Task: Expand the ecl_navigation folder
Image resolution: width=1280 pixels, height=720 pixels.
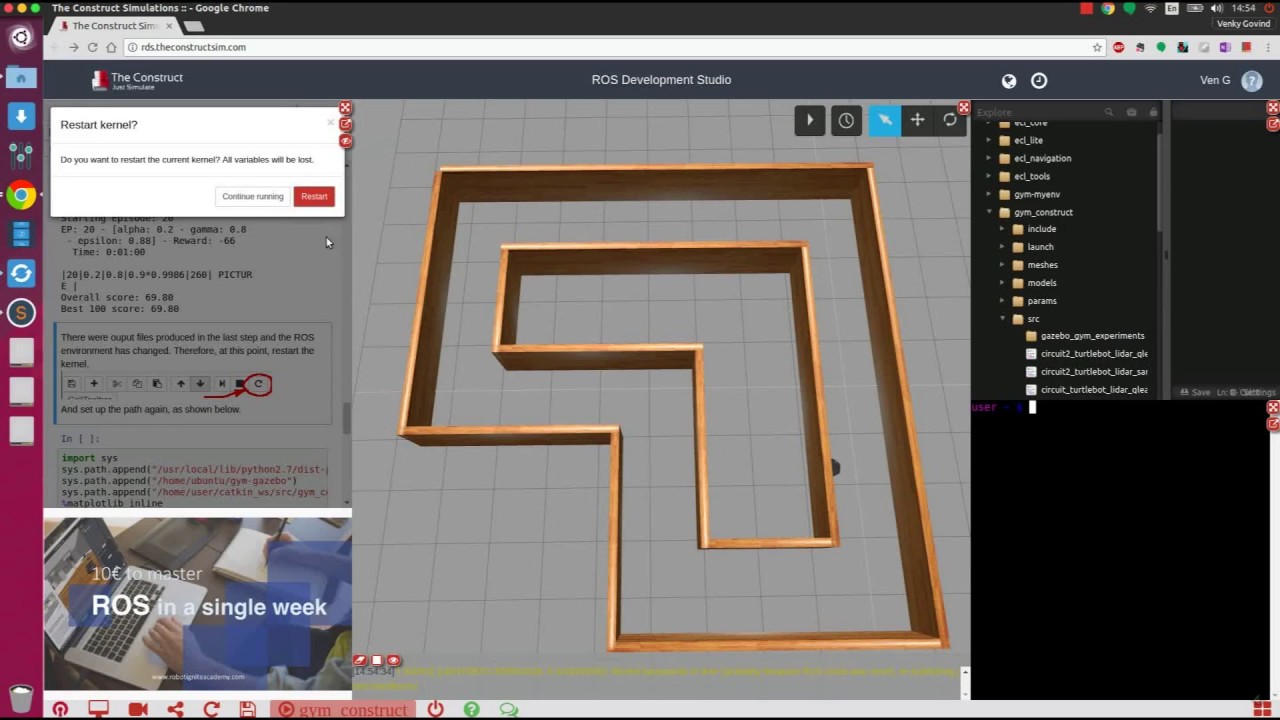Action: [989, 159]
